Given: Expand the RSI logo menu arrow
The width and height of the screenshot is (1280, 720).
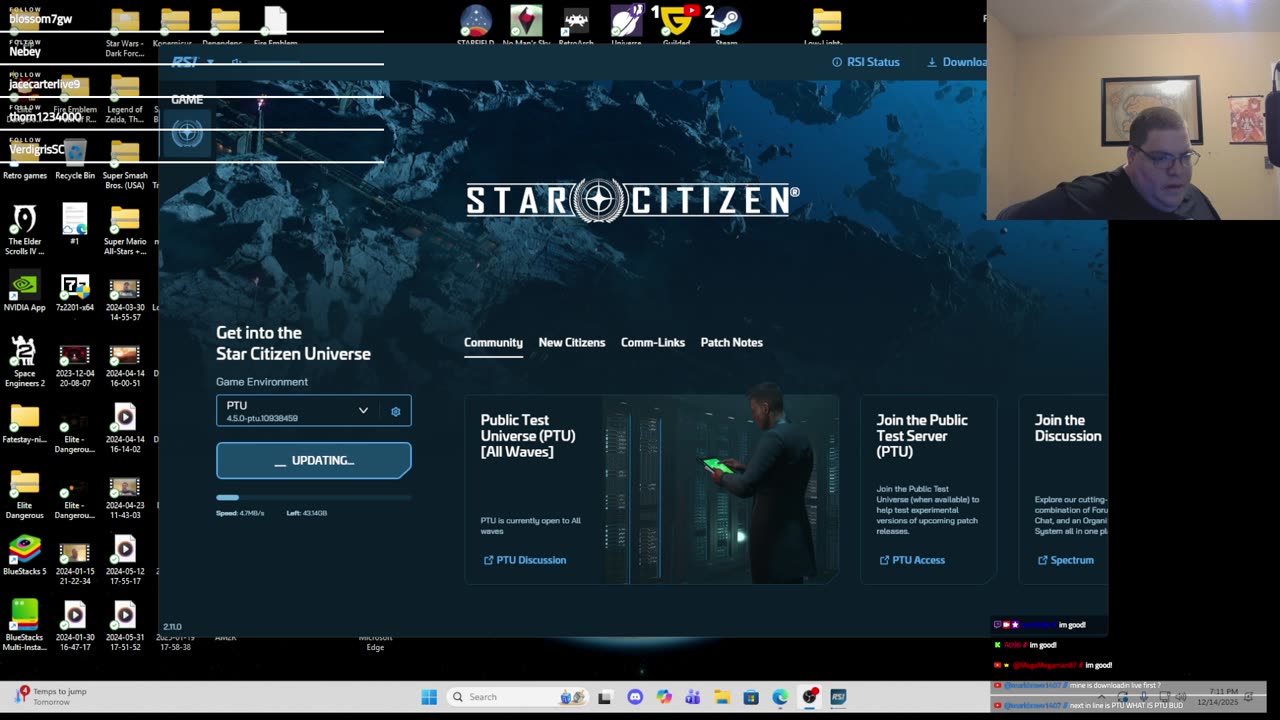Looking at the screenshot, I should pos(210,62).
